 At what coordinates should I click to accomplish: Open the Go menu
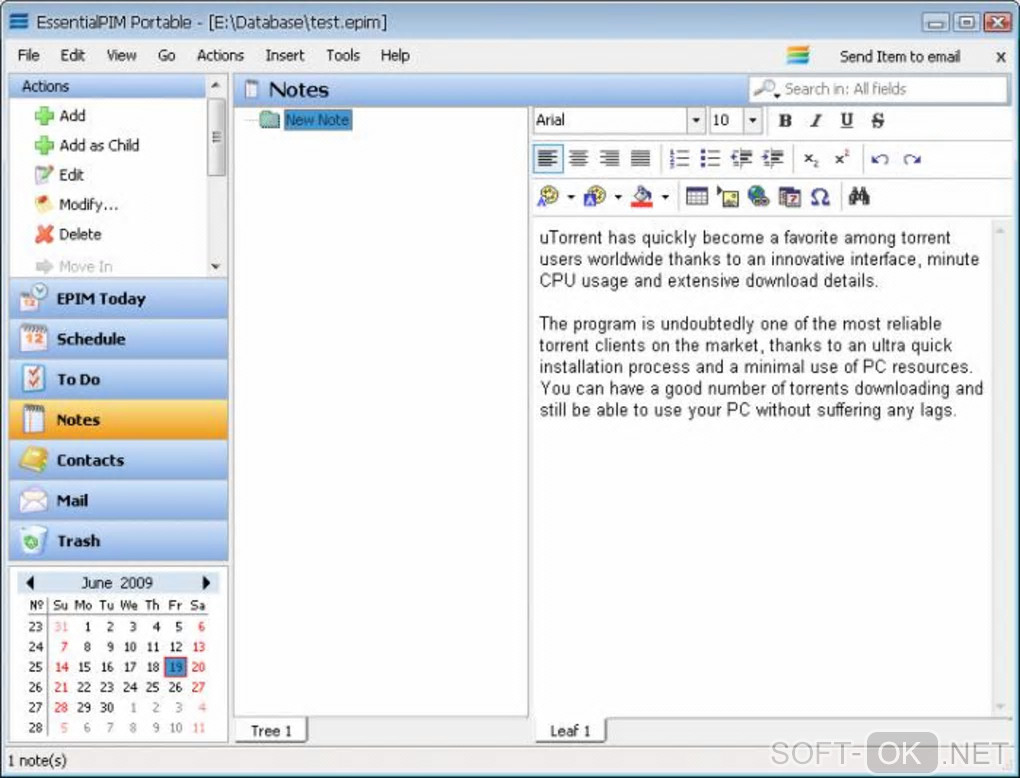pos(167,55)
